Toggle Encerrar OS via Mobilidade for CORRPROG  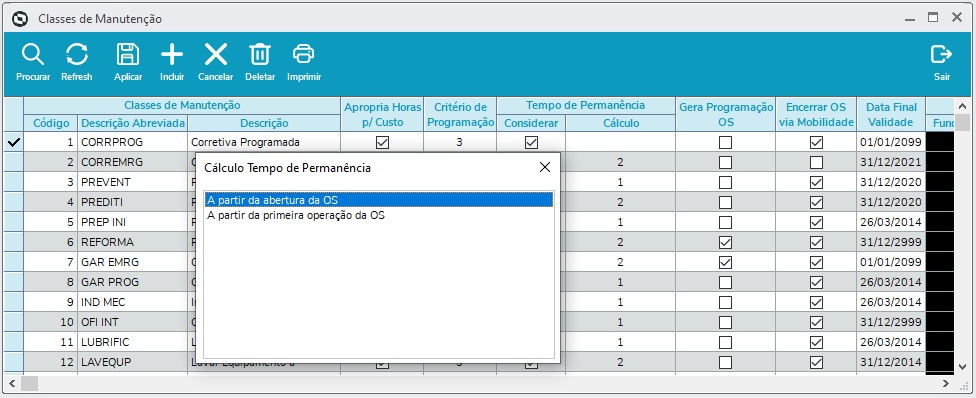[x=816, y=143]
